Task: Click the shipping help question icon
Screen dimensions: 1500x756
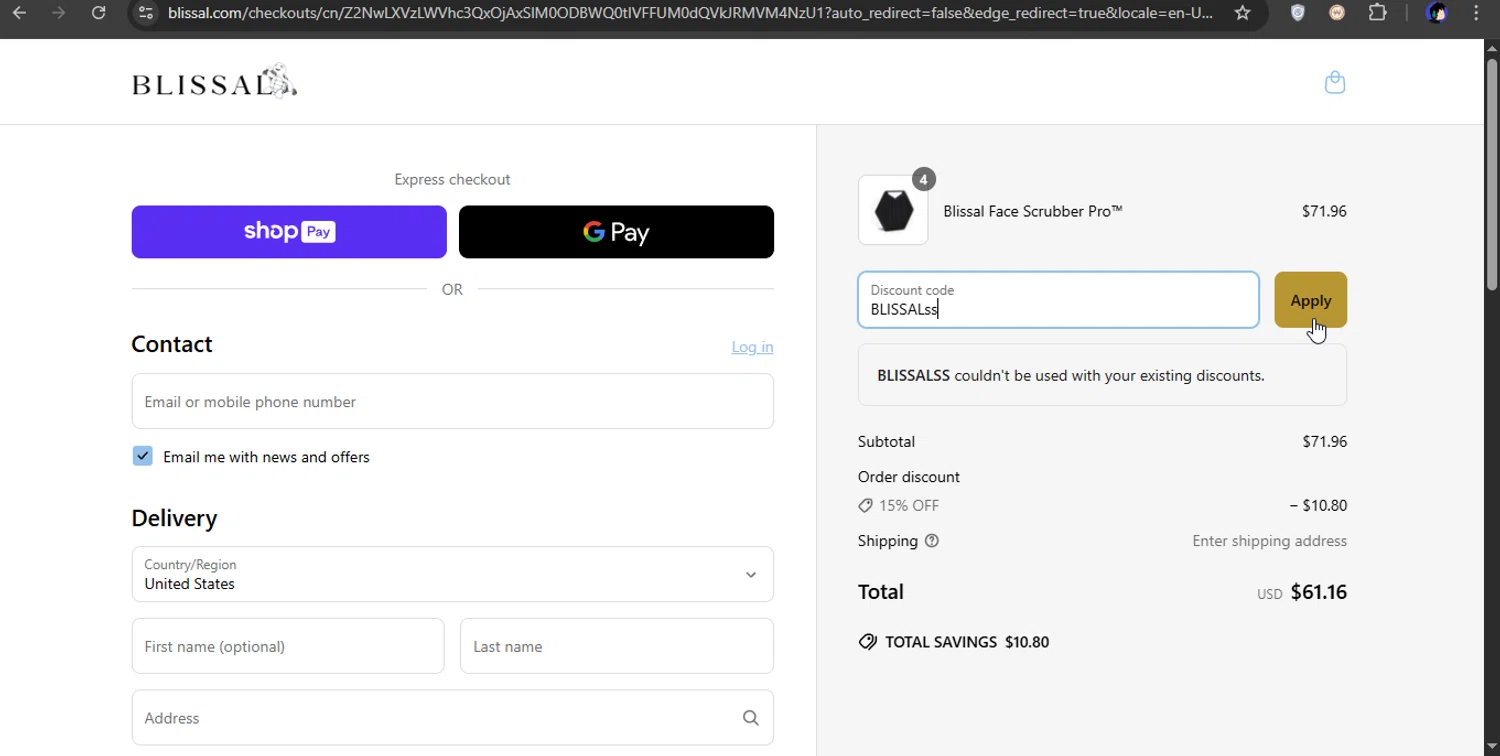Action: [x=932, y=541]
